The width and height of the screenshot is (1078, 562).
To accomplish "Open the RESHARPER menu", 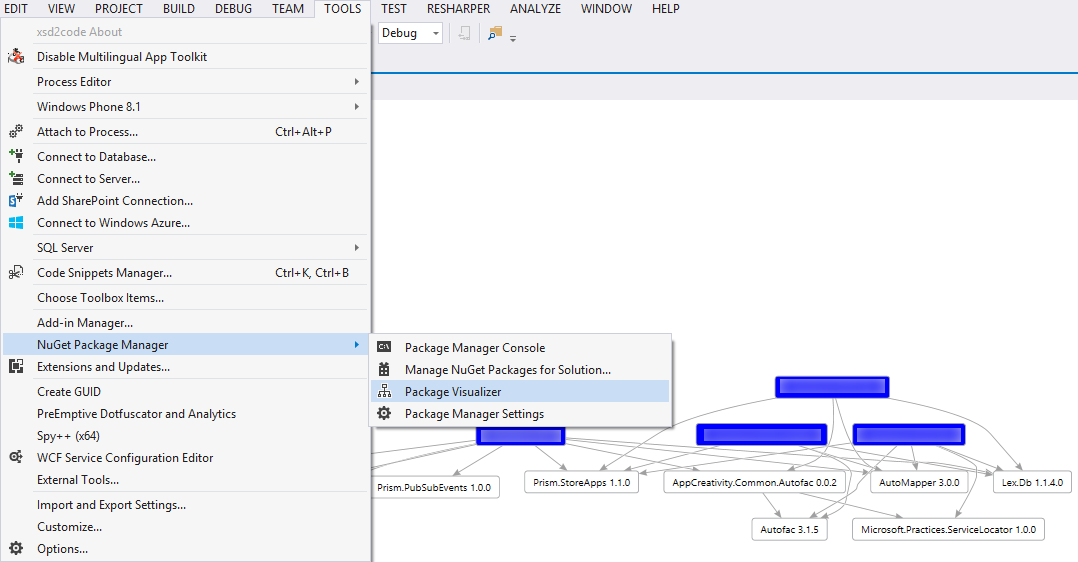I will pyautogui.click(x=459, y=9).
